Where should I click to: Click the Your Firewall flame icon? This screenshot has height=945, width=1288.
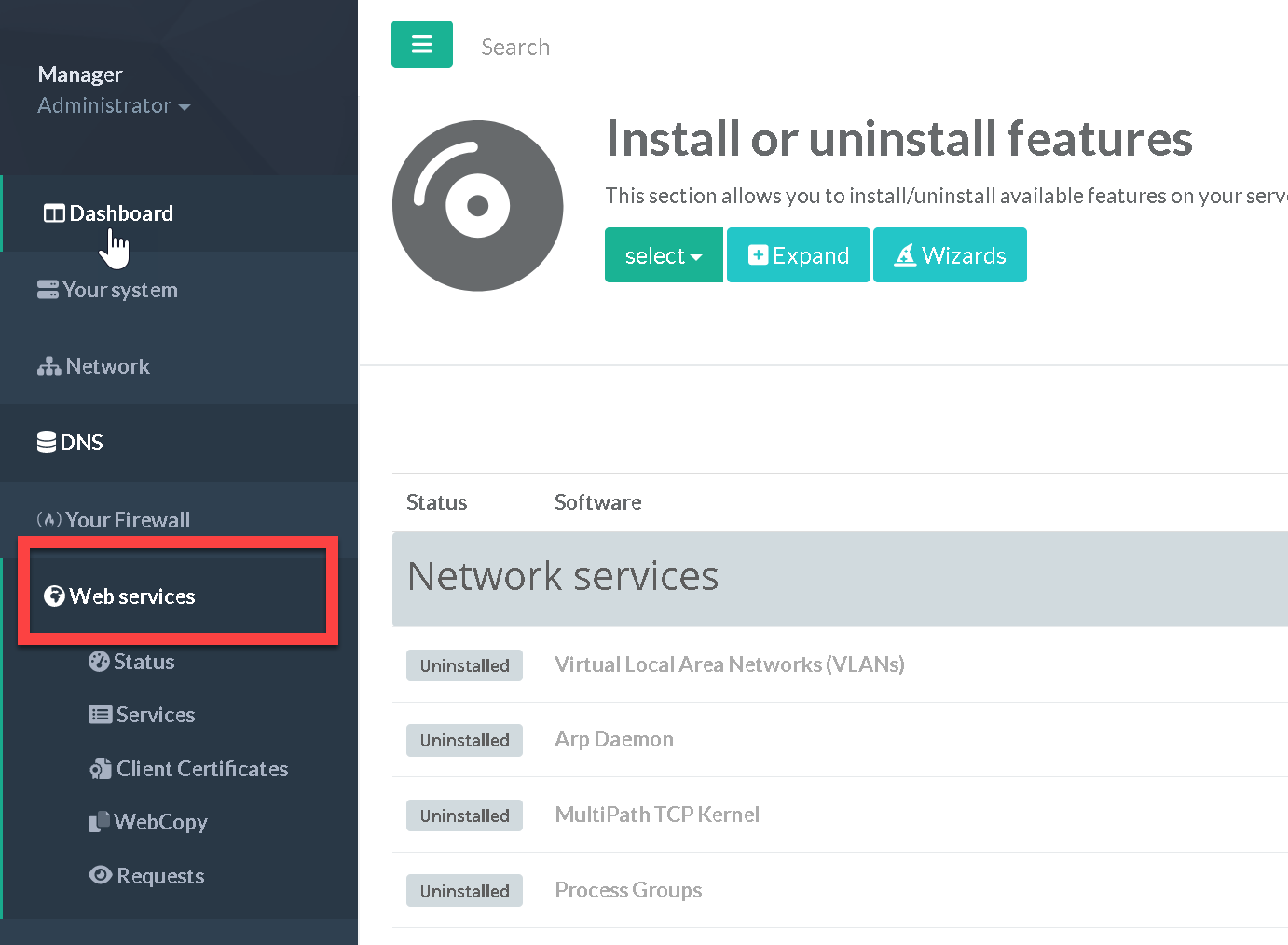coord(48,520)
